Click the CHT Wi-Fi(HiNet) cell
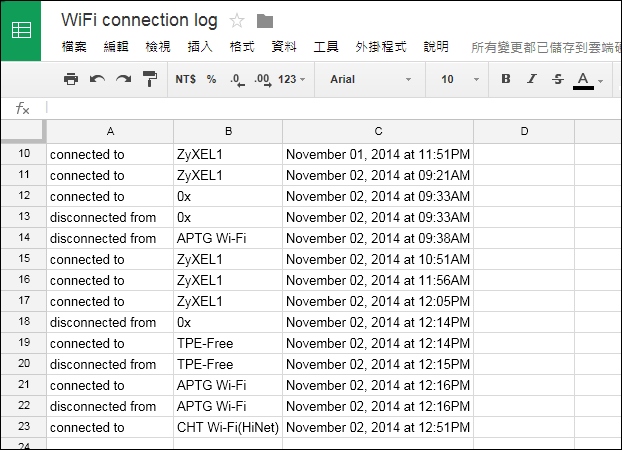 click(x=228, y=427)
